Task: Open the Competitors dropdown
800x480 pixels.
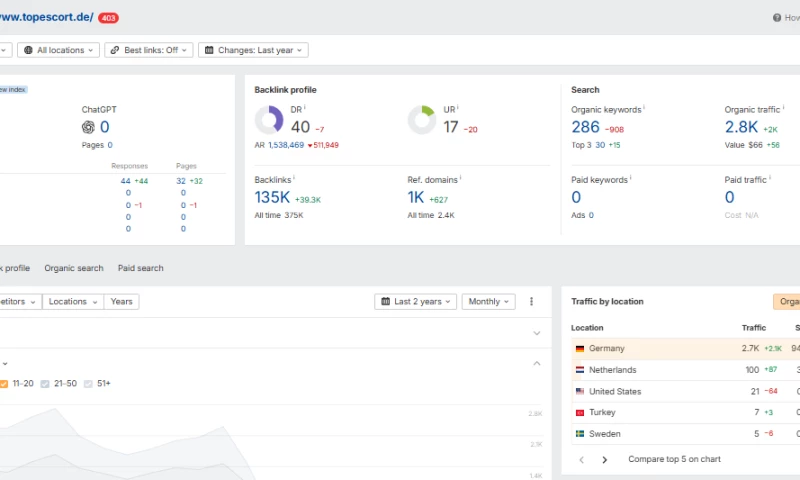Action: tap(19, 301)
